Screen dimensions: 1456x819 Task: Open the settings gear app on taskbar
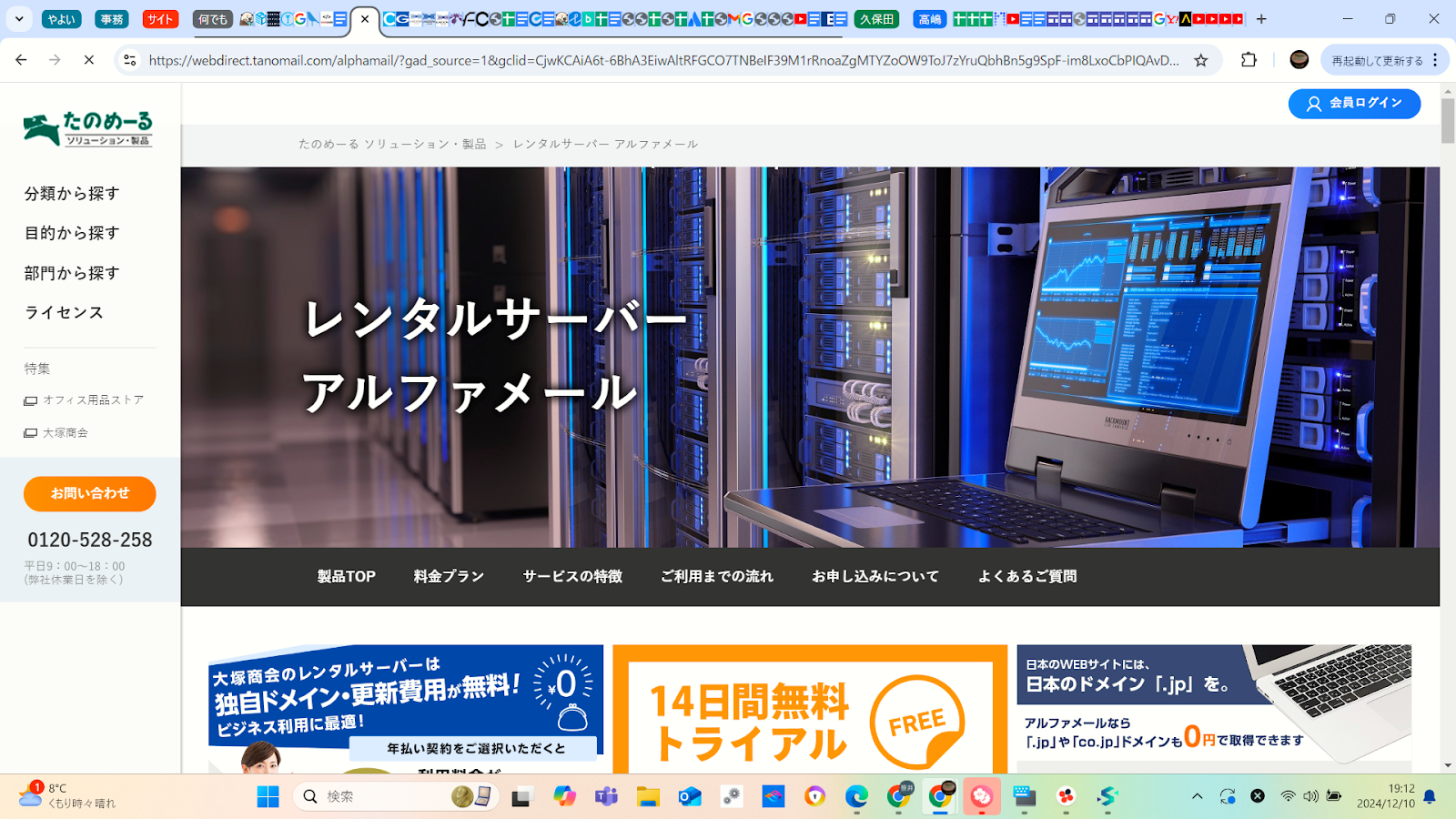(x=732, y=797)
